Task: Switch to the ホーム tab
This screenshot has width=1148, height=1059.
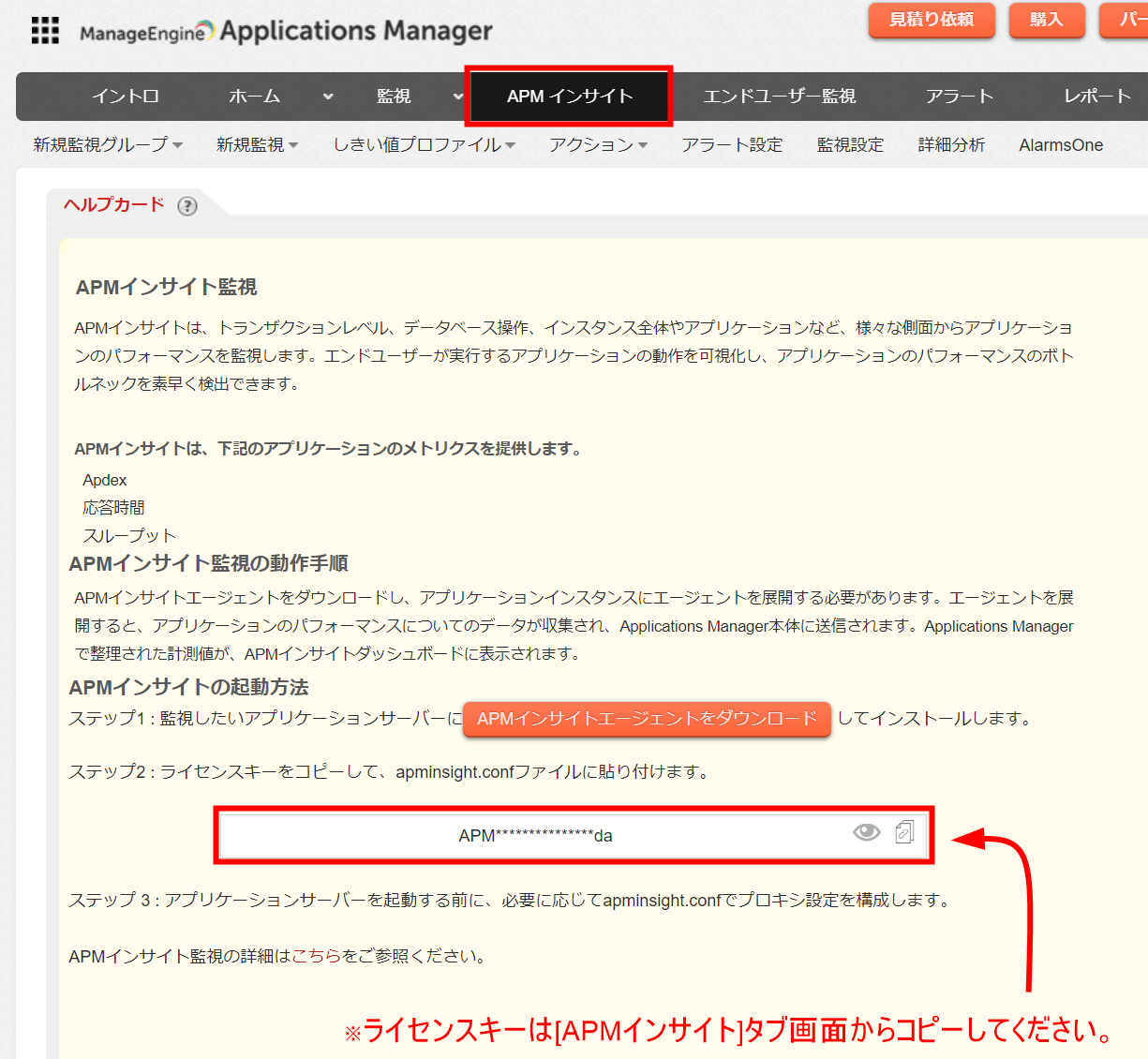Action: (x=254, y=97)
